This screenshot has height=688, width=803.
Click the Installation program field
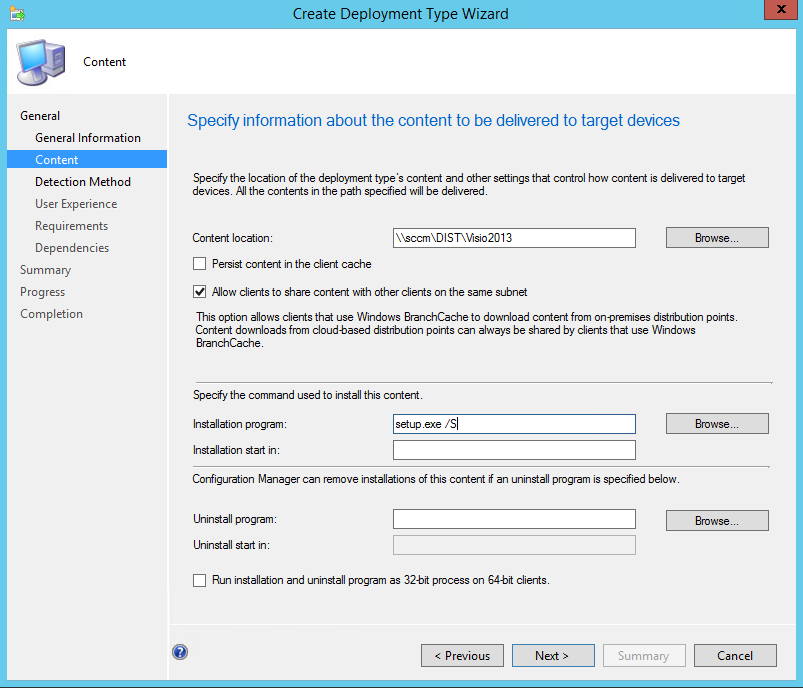[514, 424]
